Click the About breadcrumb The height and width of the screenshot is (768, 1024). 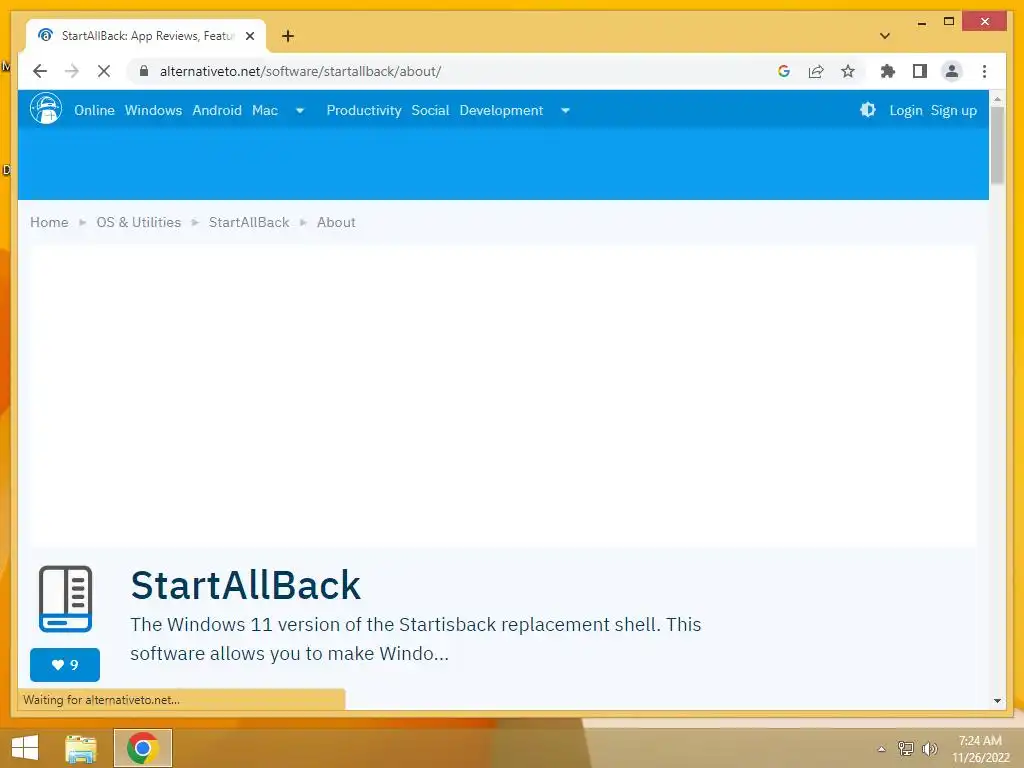click(336, 222)
